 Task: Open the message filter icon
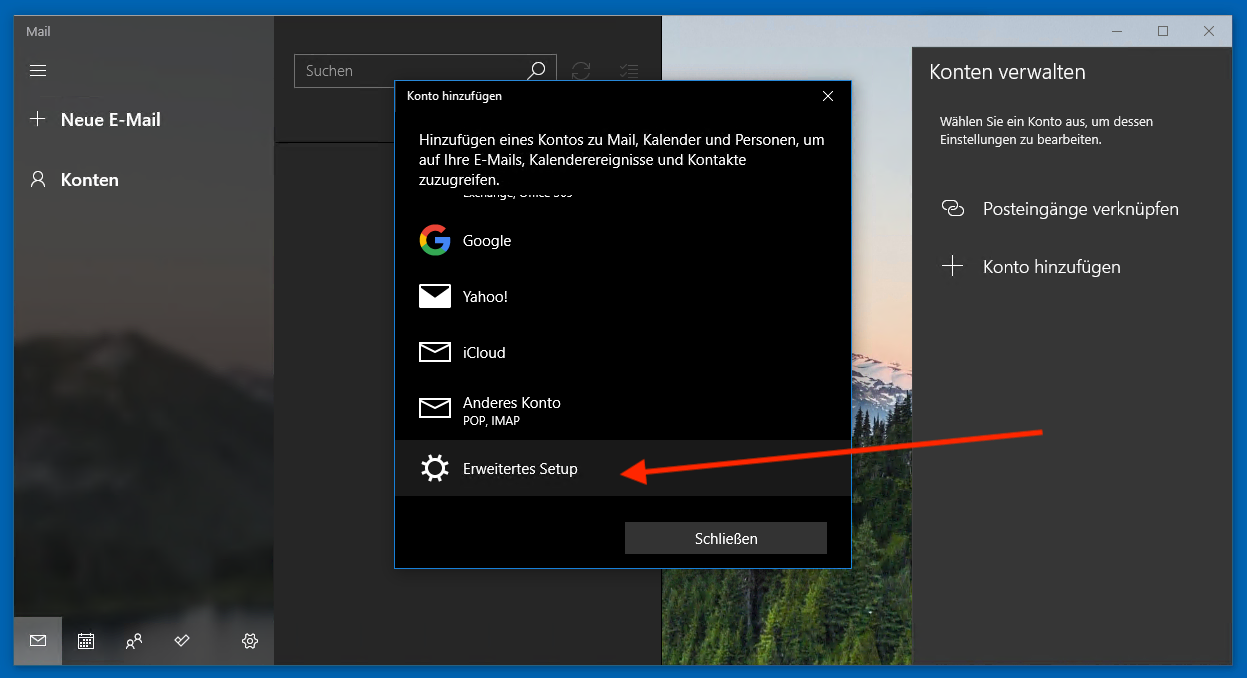tap(628, 70)
